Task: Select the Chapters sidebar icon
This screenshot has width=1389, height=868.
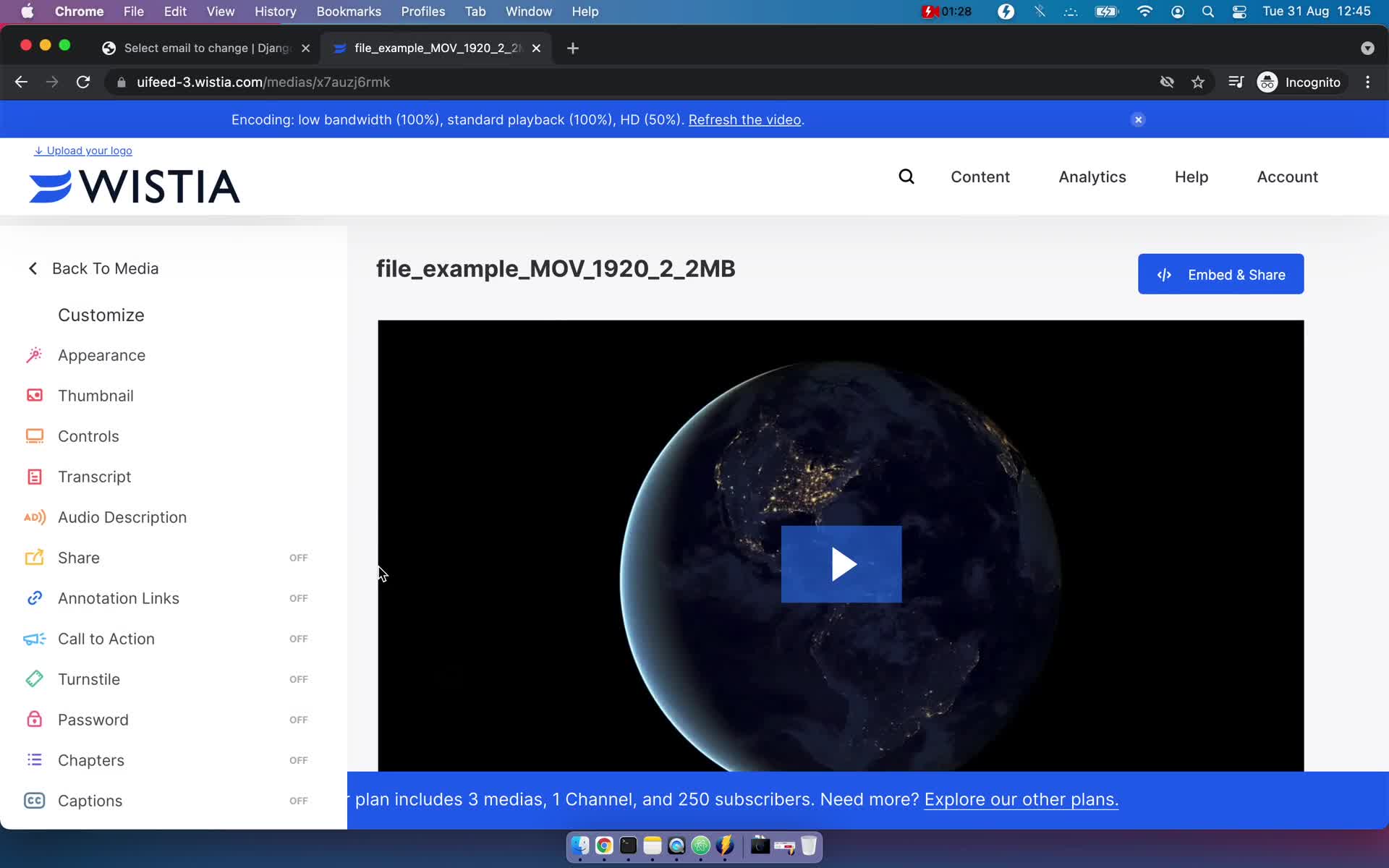Action: (x=33, y=760)
